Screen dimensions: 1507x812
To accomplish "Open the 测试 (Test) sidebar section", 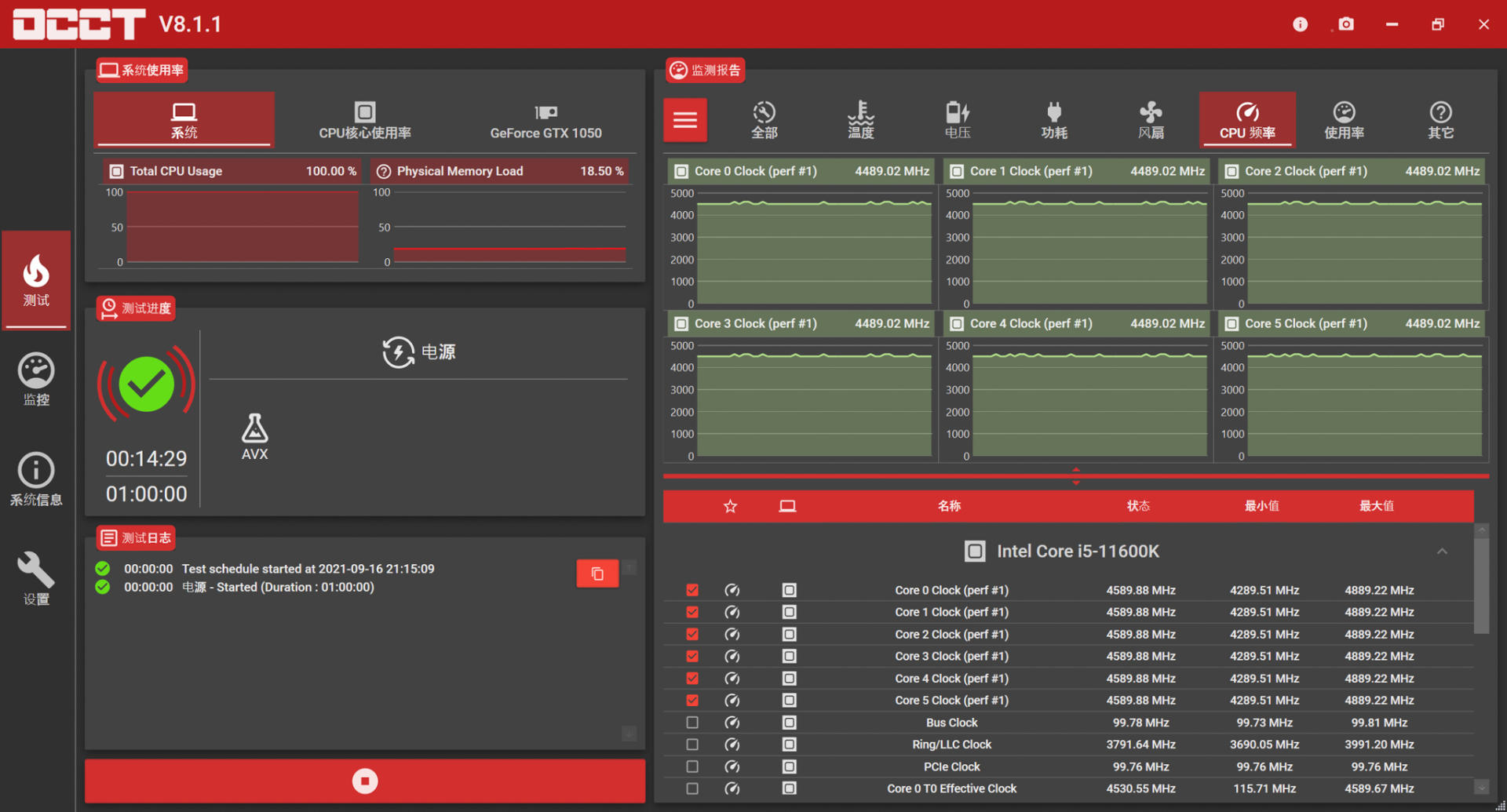I will 36,280.
